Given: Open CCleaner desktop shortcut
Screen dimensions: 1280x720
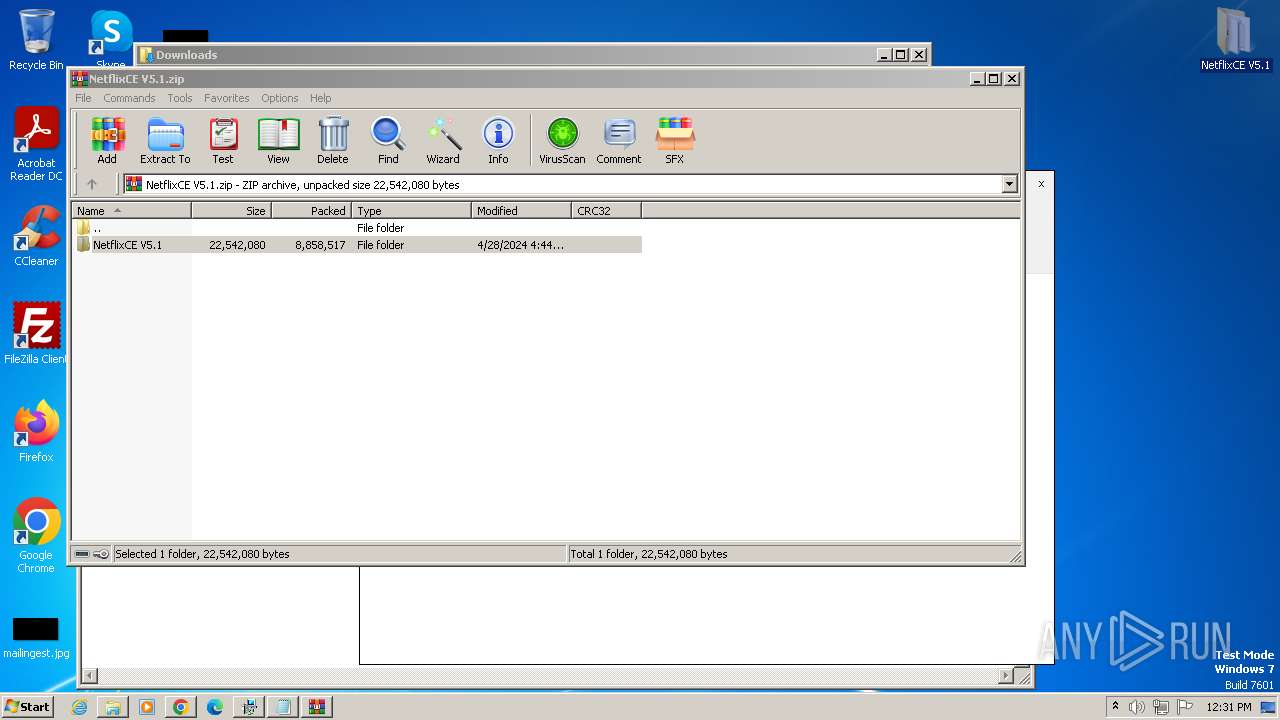Looking at the screenshot, I should click(36, 236).
